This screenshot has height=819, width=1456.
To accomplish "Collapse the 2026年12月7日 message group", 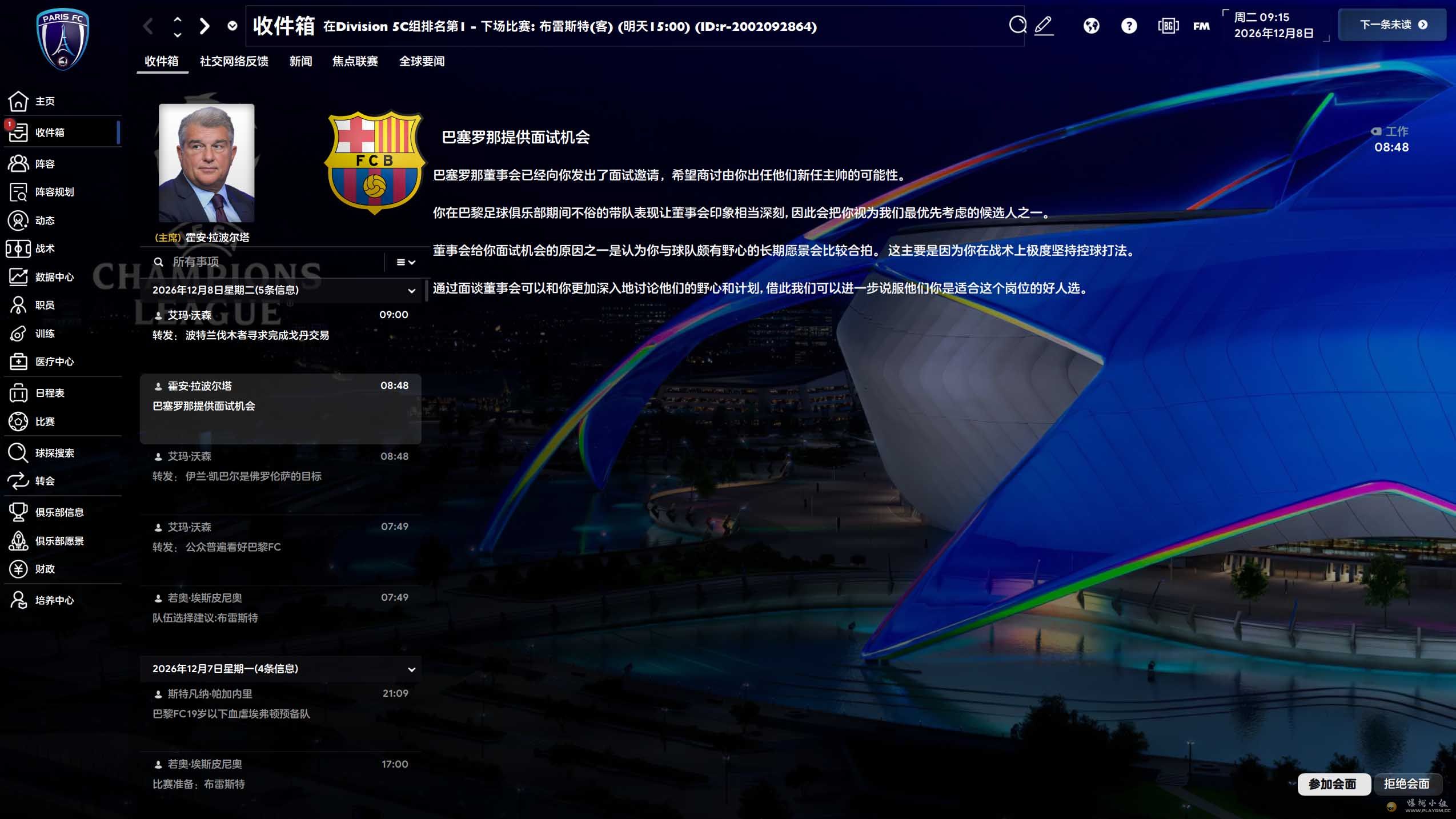I will (x=411, y=669).
